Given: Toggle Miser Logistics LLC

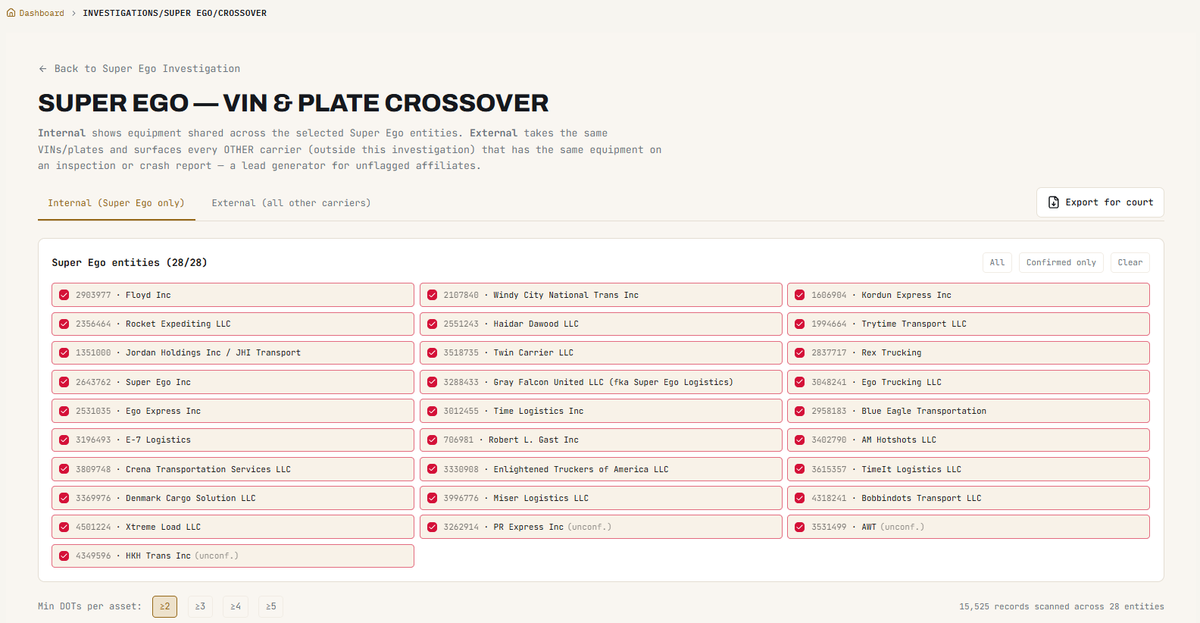Looking at the screenshot, I should [600, 498].
